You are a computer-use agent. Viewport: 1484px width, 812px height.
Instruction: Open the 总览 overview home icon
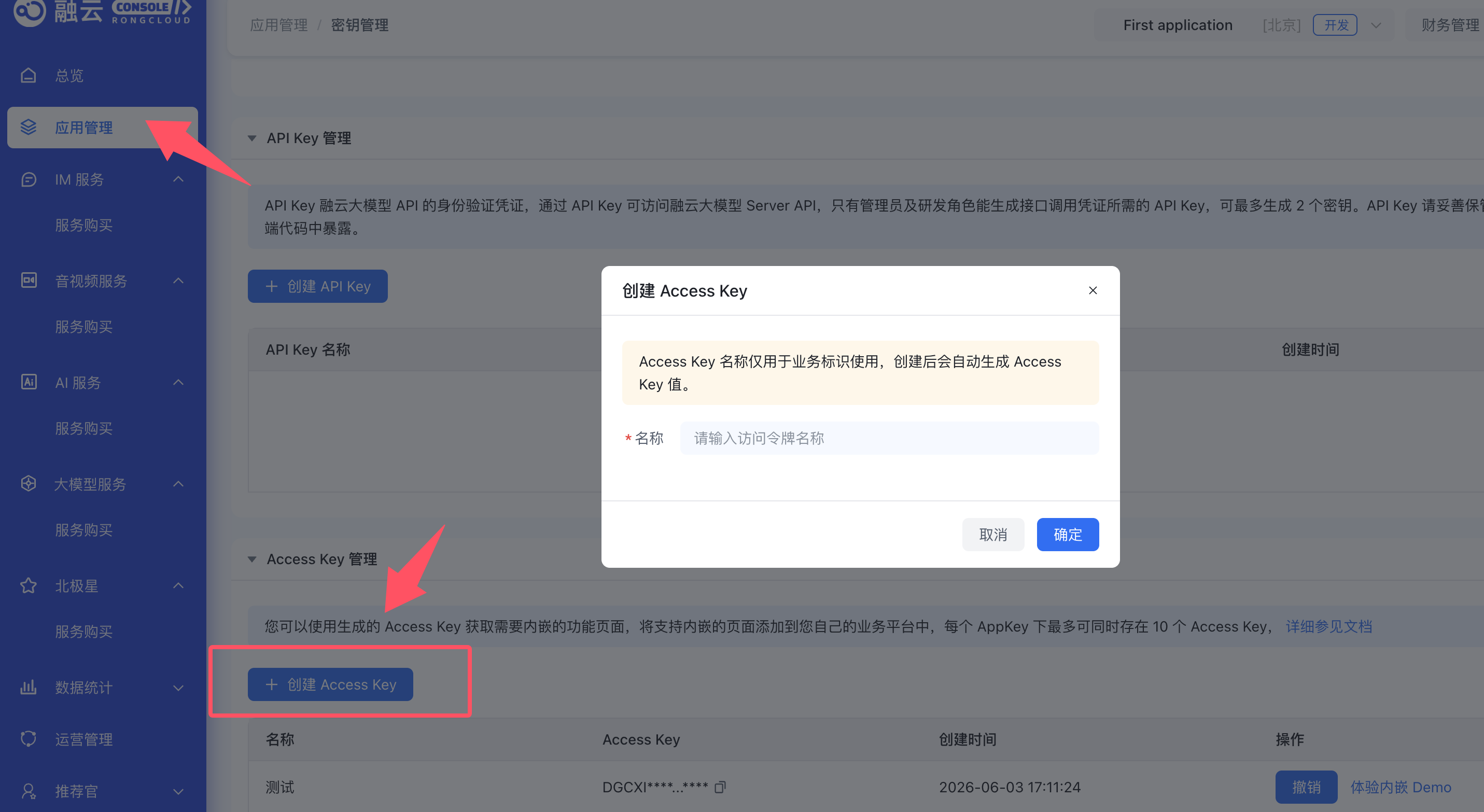pyautogui.click(x=28, y=75)
